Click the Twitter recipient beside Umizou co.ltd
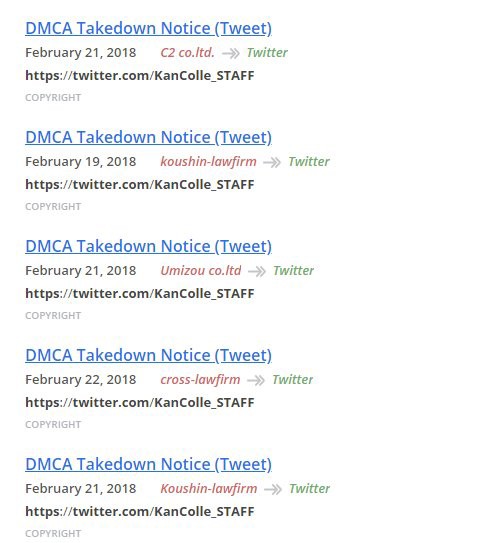 tap(293, 271)
